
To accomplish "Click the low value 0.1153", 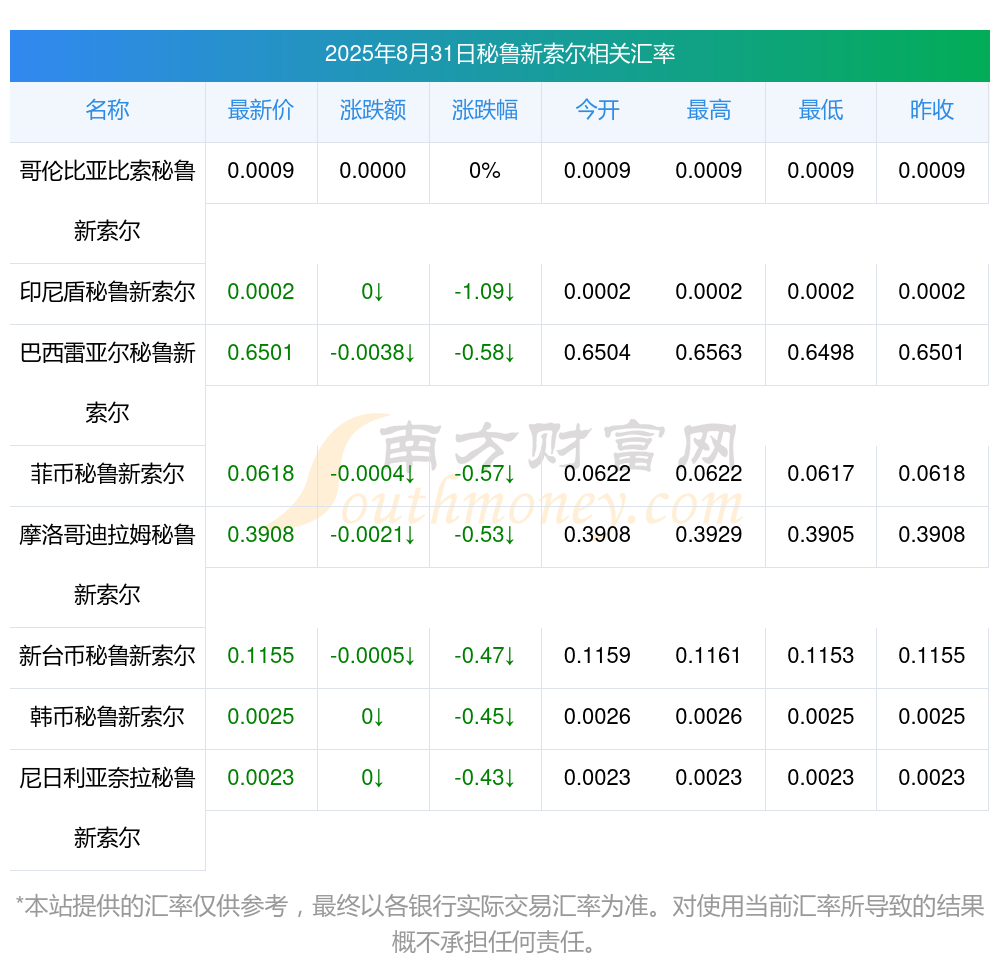I will [821, 655].
